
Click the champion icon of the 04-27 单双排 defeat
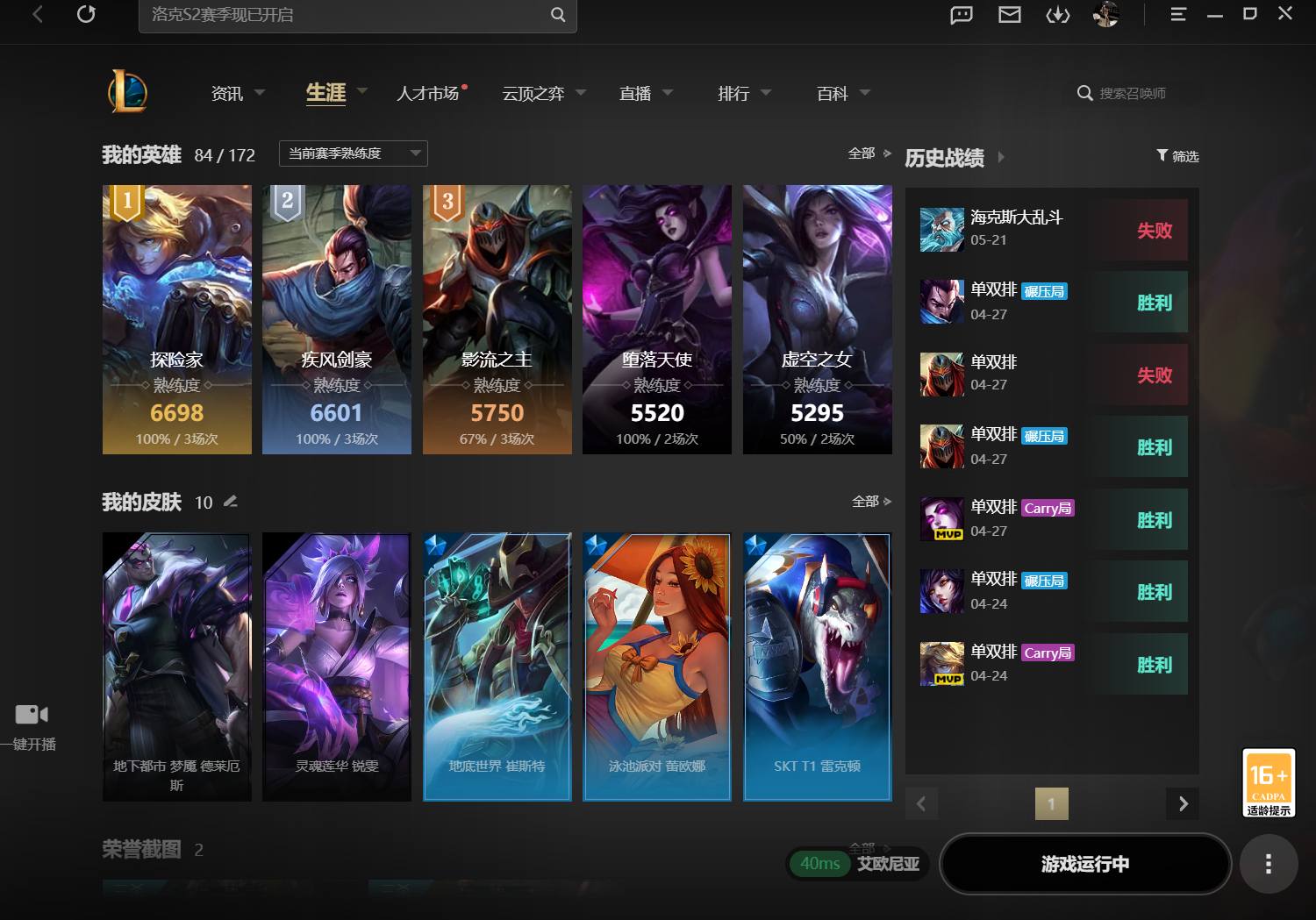(x=942, y=374)
